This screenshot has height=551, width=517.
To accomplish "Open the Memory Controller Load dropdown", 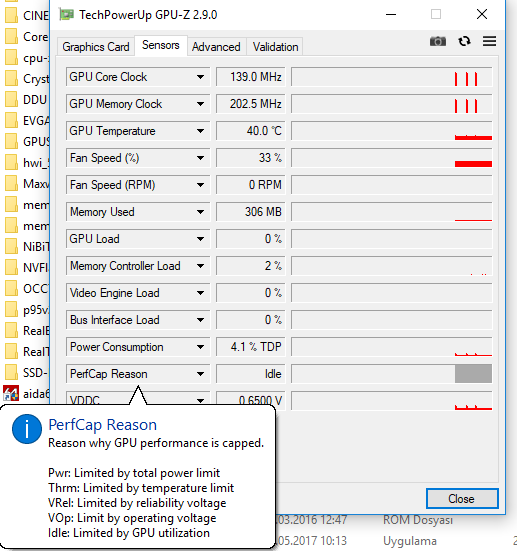I will (x=200, y=266).
